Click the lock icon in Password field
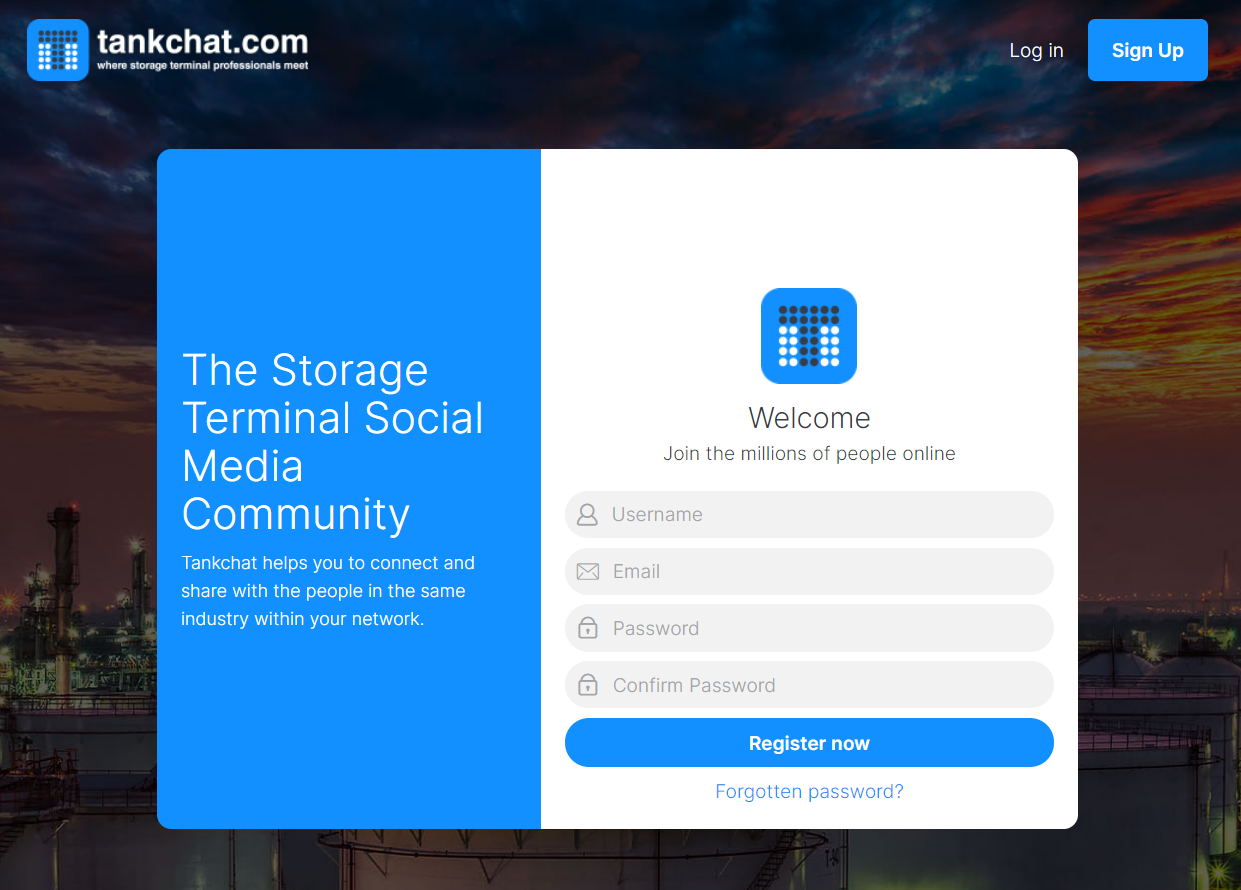1241x890 pixels. tap(588, 628)
